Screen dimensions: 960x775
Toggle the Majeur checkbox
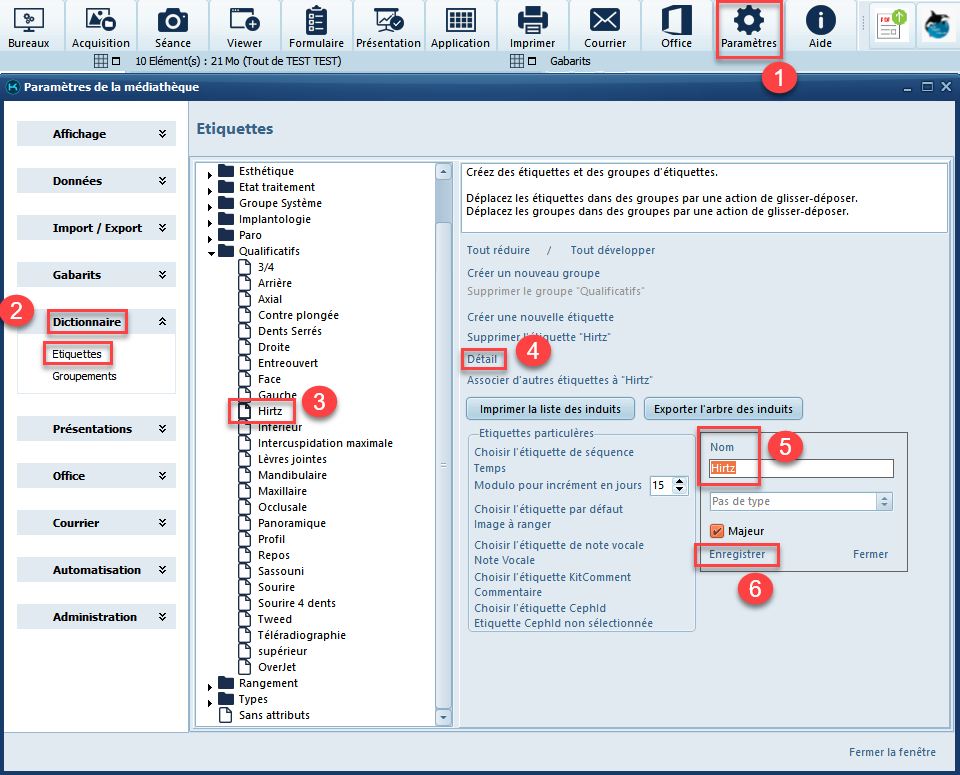click(x=716, y=531)
